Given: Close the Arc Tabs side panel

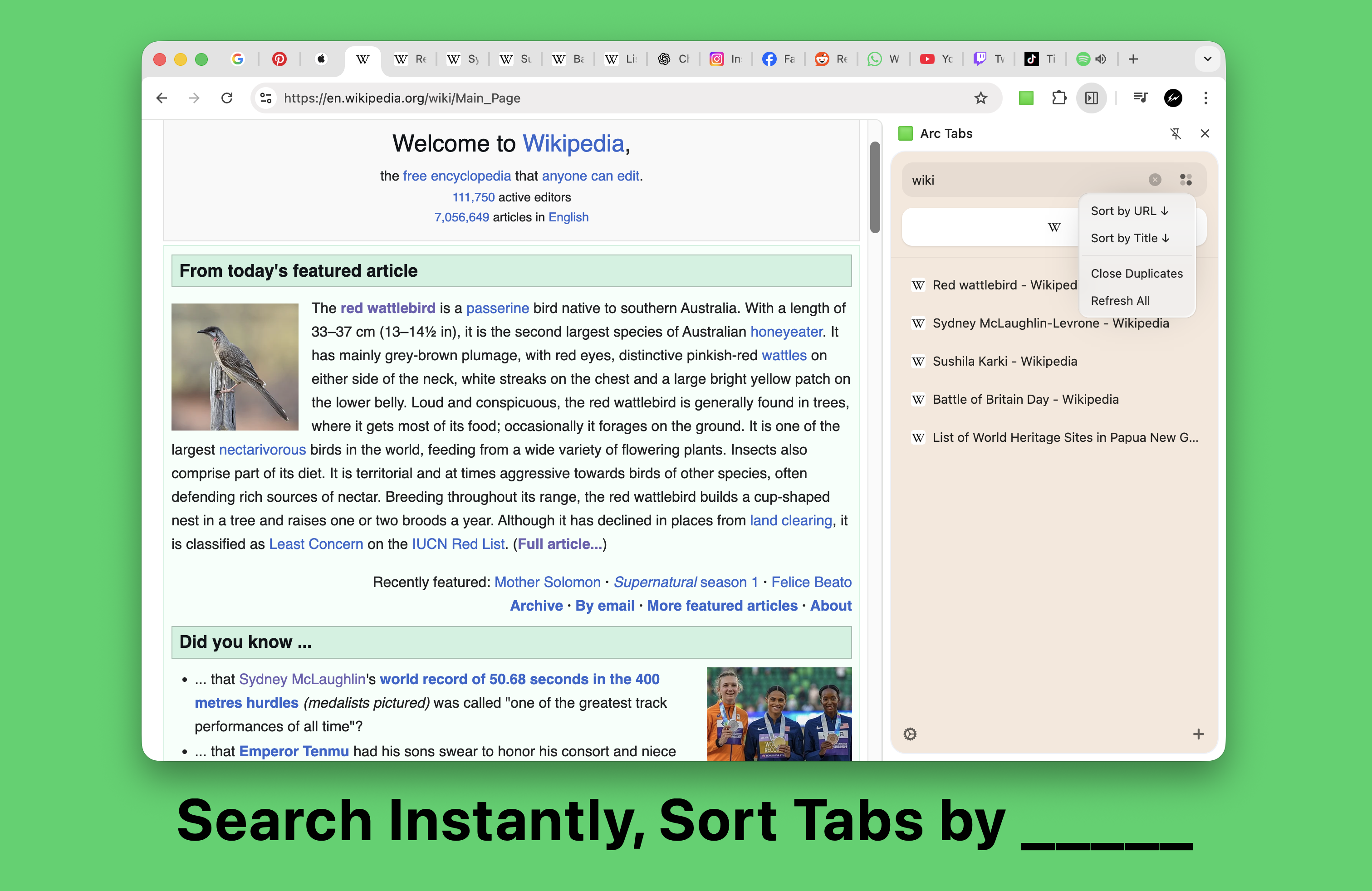Looking at the screenshot, I should 1205,134.
